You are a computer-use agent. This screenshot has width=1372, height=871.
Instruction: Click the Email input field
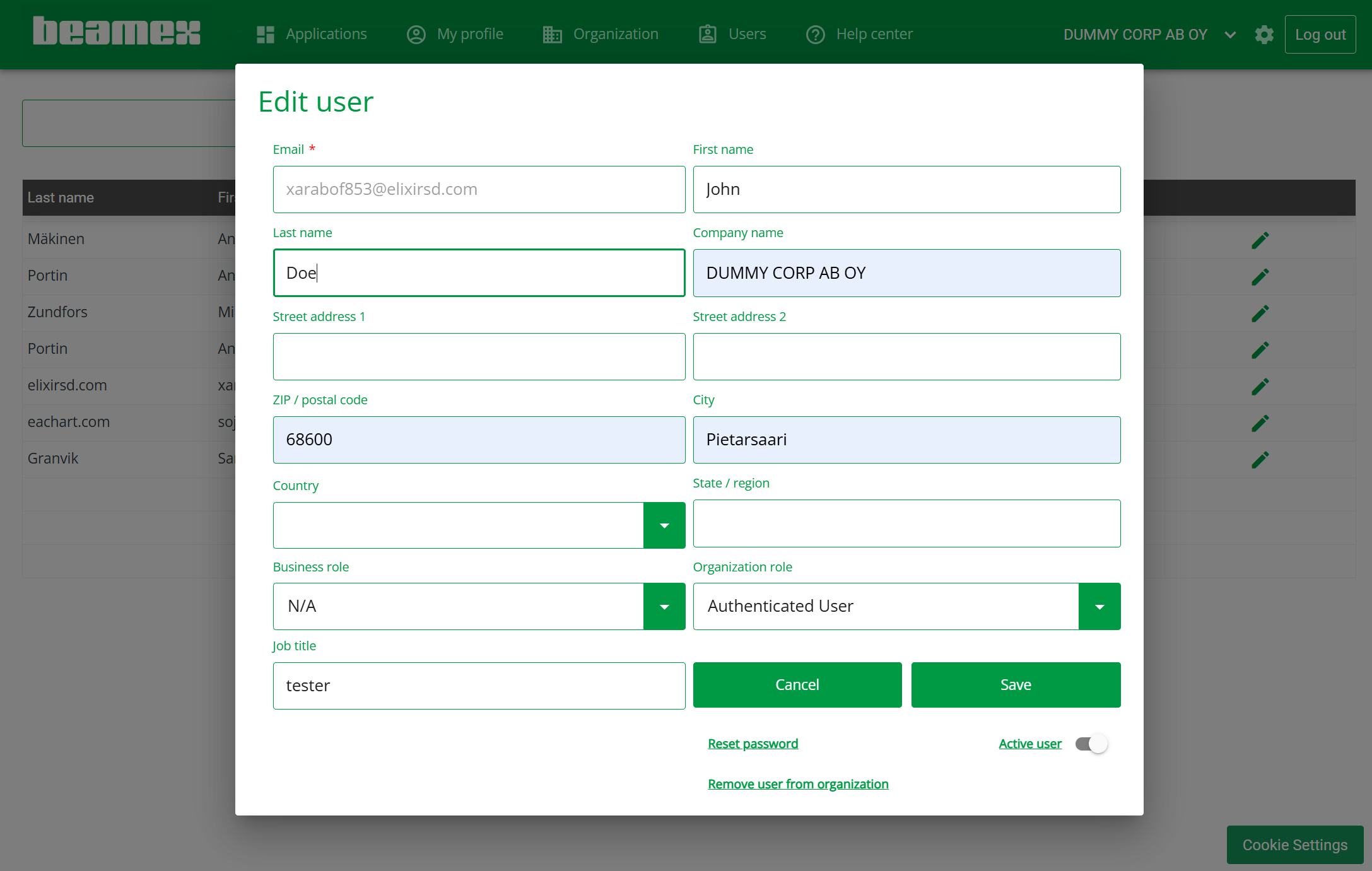click(479, 189)
